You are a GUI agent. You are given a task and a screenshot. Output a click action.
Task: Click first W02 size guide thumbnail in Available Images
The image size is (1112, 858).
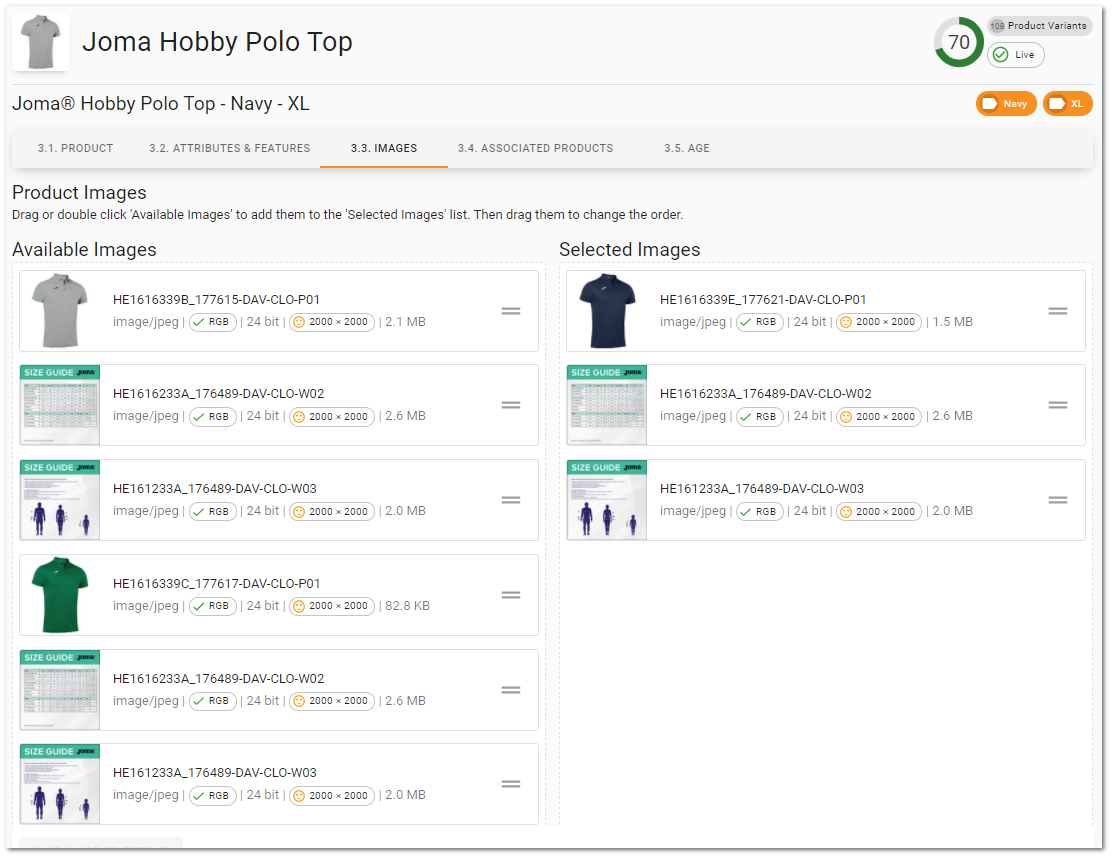(x=60, y=405)
